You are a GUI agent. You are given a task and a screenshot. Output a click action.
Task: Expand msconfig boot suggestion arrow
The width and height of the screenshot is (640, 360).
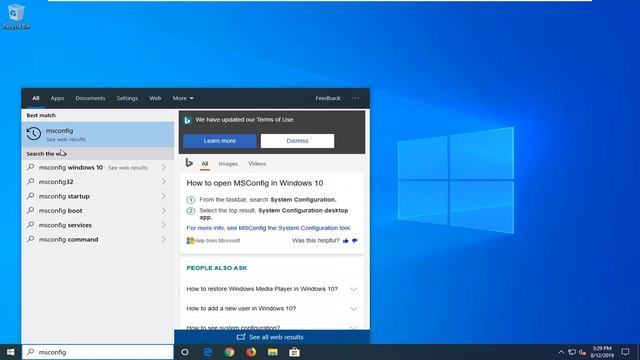click(163, 211)
